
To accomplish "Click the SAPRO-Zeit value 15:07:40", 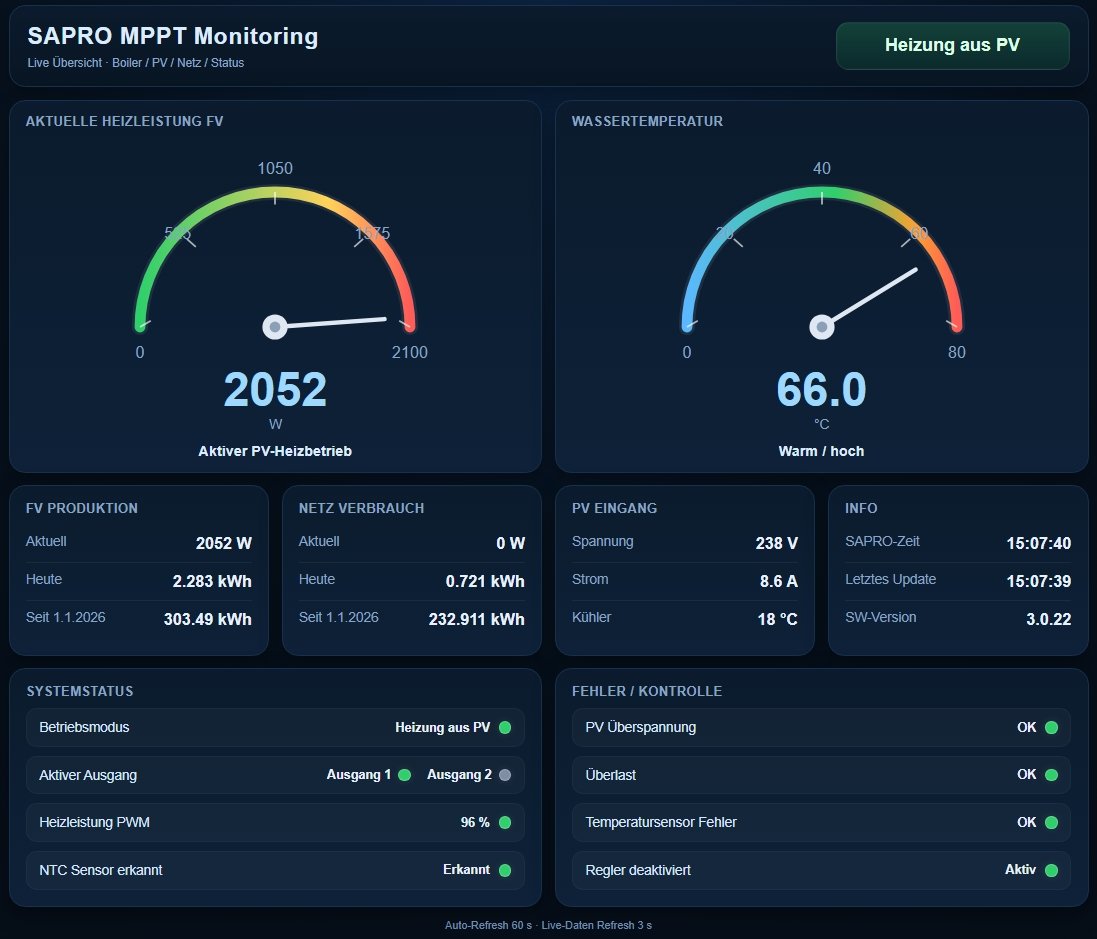I will pos(1038,543).
